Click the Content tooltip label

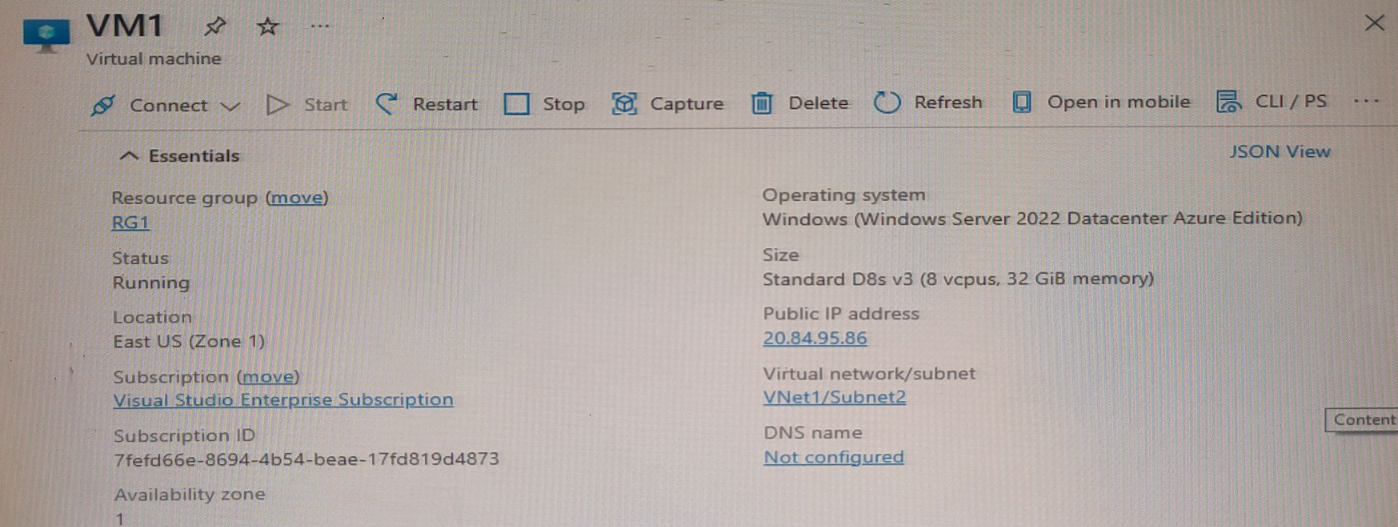pyautogui.click(x=1362, y=420)
